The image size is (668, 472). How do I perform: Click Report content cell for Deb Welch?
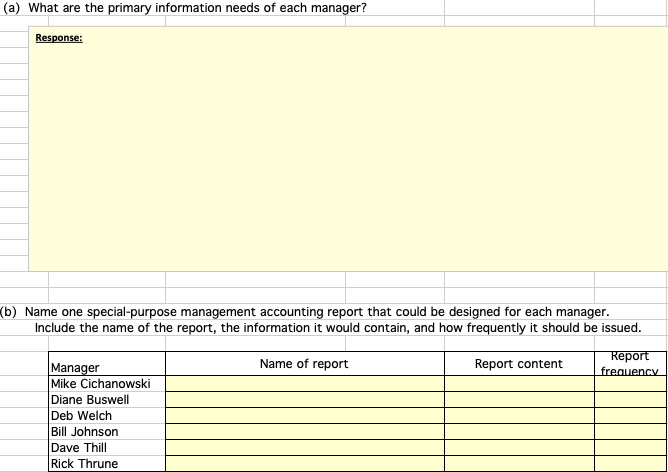coord(519,416)
